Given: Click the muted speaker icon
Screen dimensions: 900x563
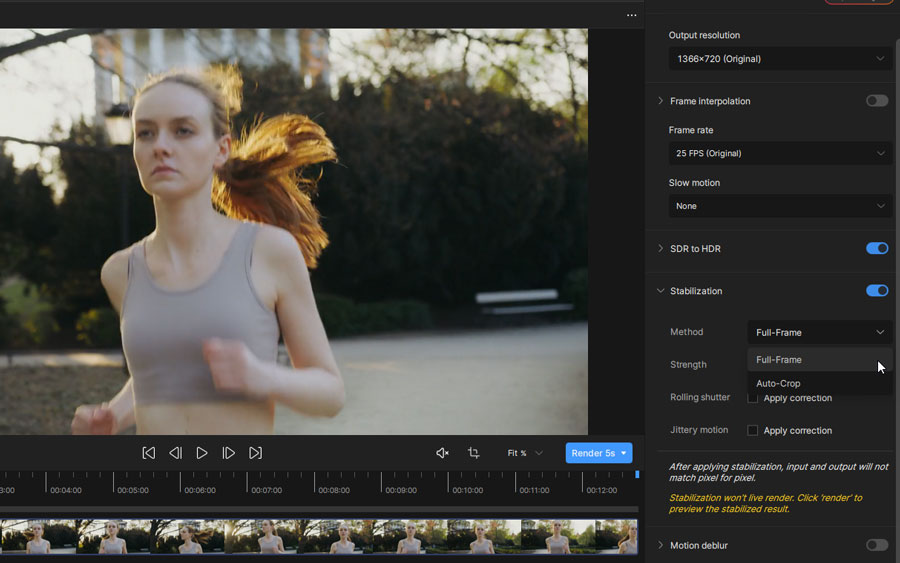Looking at the screenshot, I should point(442,453).
